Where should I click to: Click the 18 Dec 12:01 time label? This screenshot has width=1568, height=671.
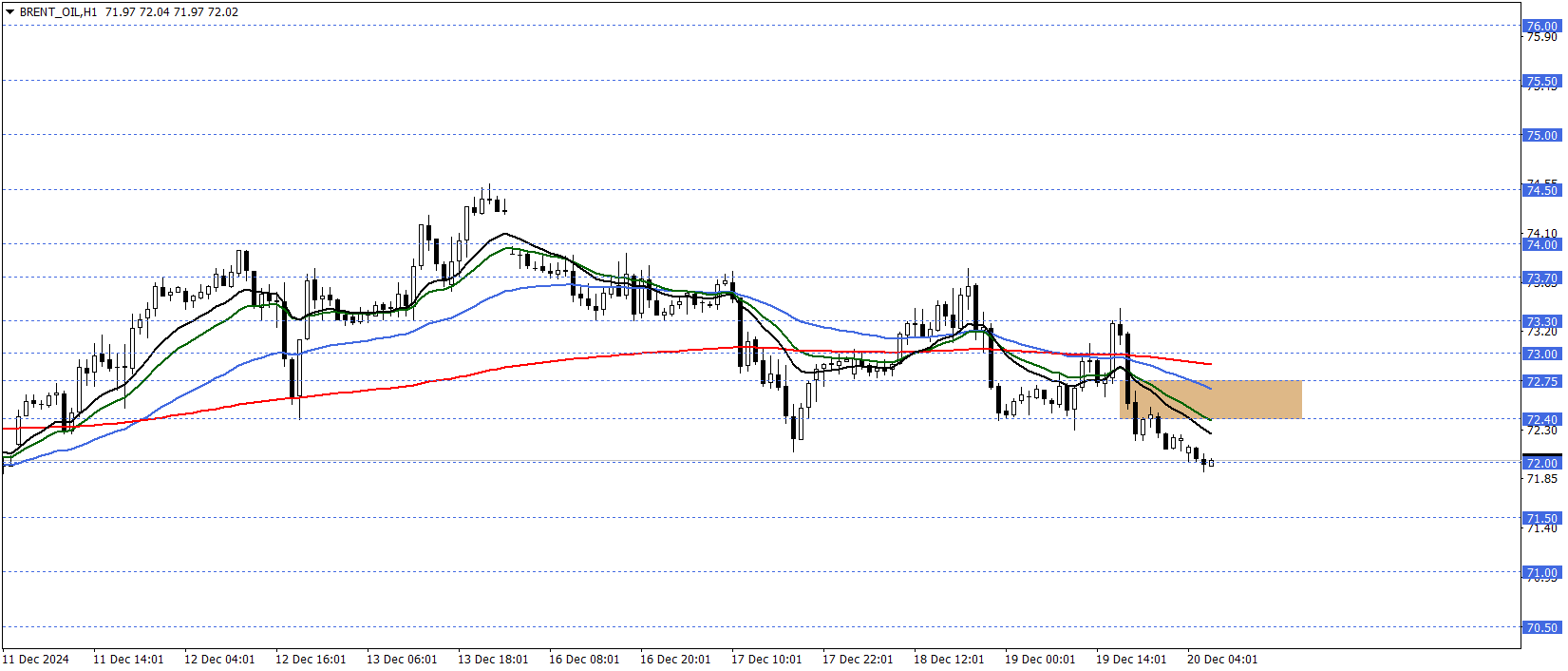[949, 660]
